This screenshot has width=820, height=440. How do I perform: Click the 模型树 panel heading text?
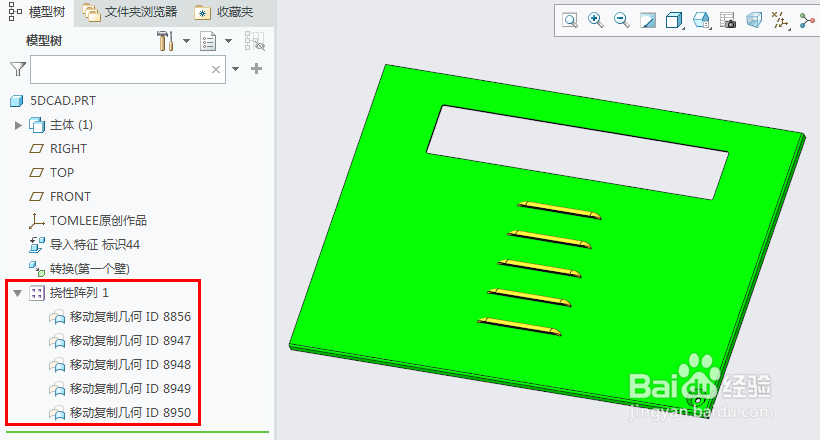coord(44,41)
